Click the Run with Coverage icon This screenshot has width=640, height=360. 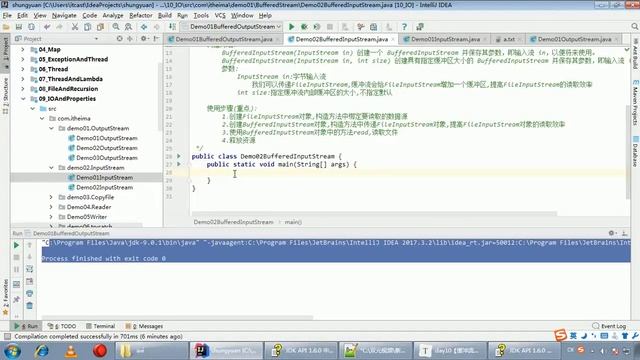[x=317, y=27]
